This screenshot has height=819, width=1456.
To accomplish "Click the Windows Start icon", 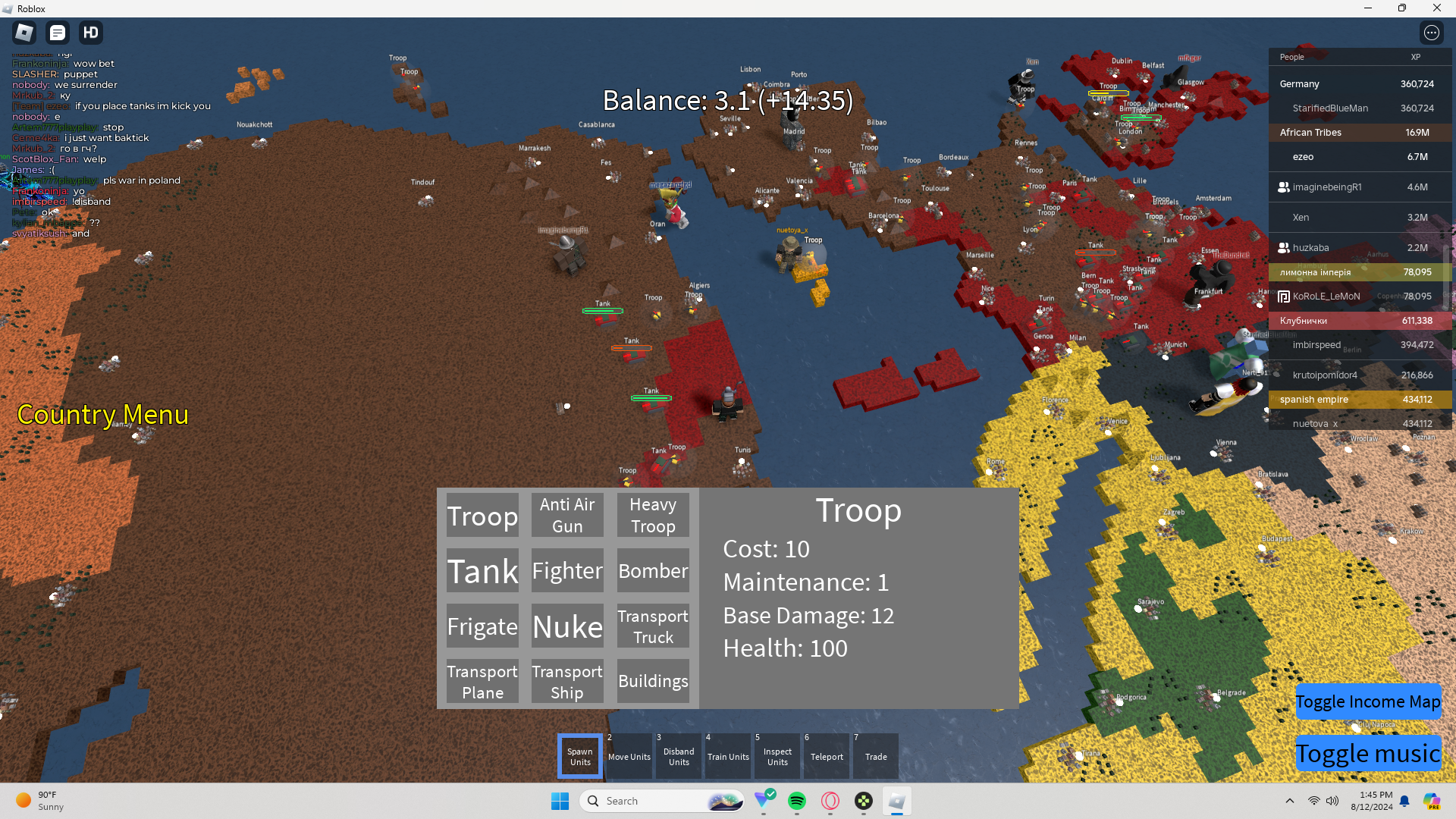I will [560, 801].
